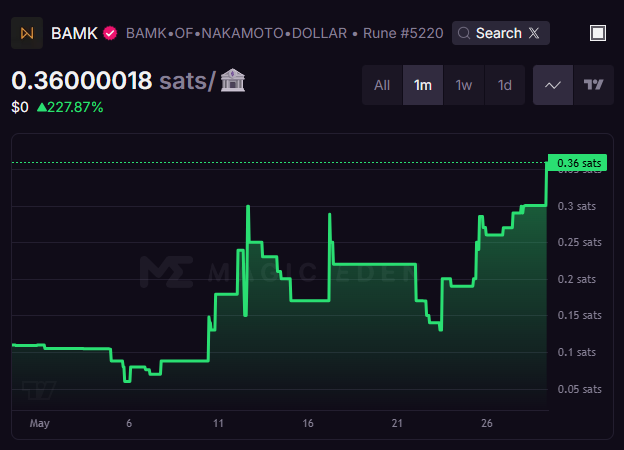
Task: Select the 1d time range tab
Action: pos(505,85)
